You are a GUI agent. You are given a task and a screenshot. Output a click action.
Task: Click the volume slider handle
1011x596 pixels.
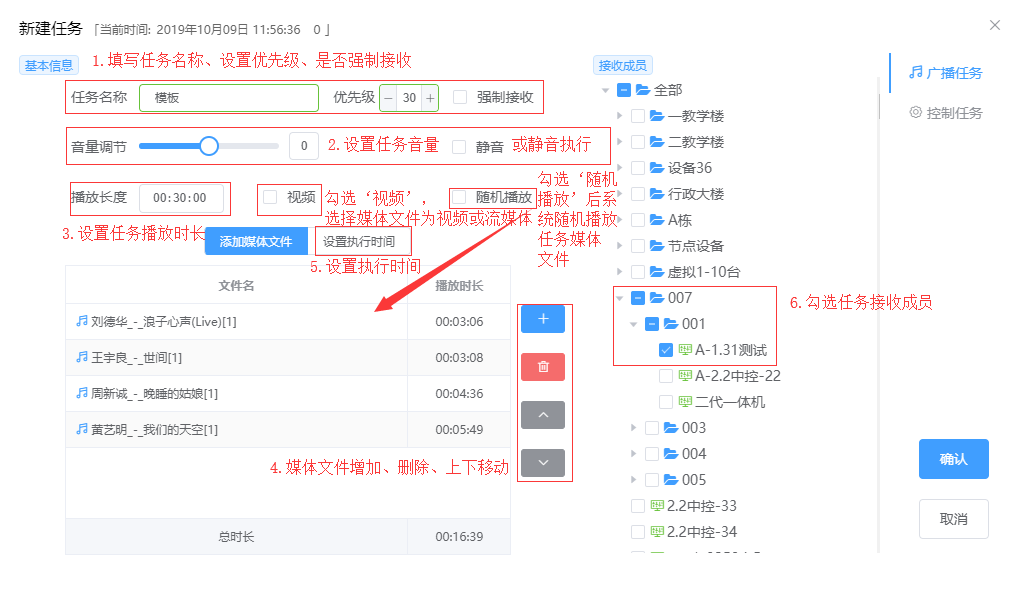(208, 146)
